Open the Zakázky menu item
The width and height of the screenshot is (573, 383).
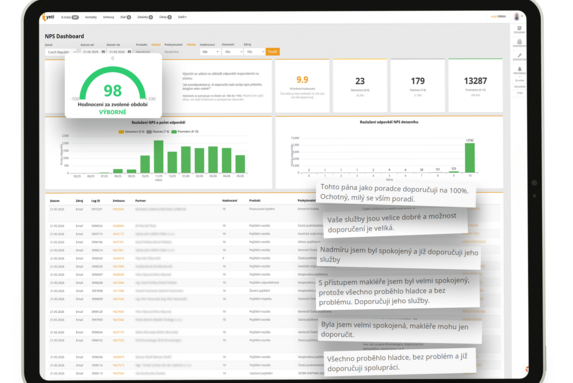pos(145,17)
